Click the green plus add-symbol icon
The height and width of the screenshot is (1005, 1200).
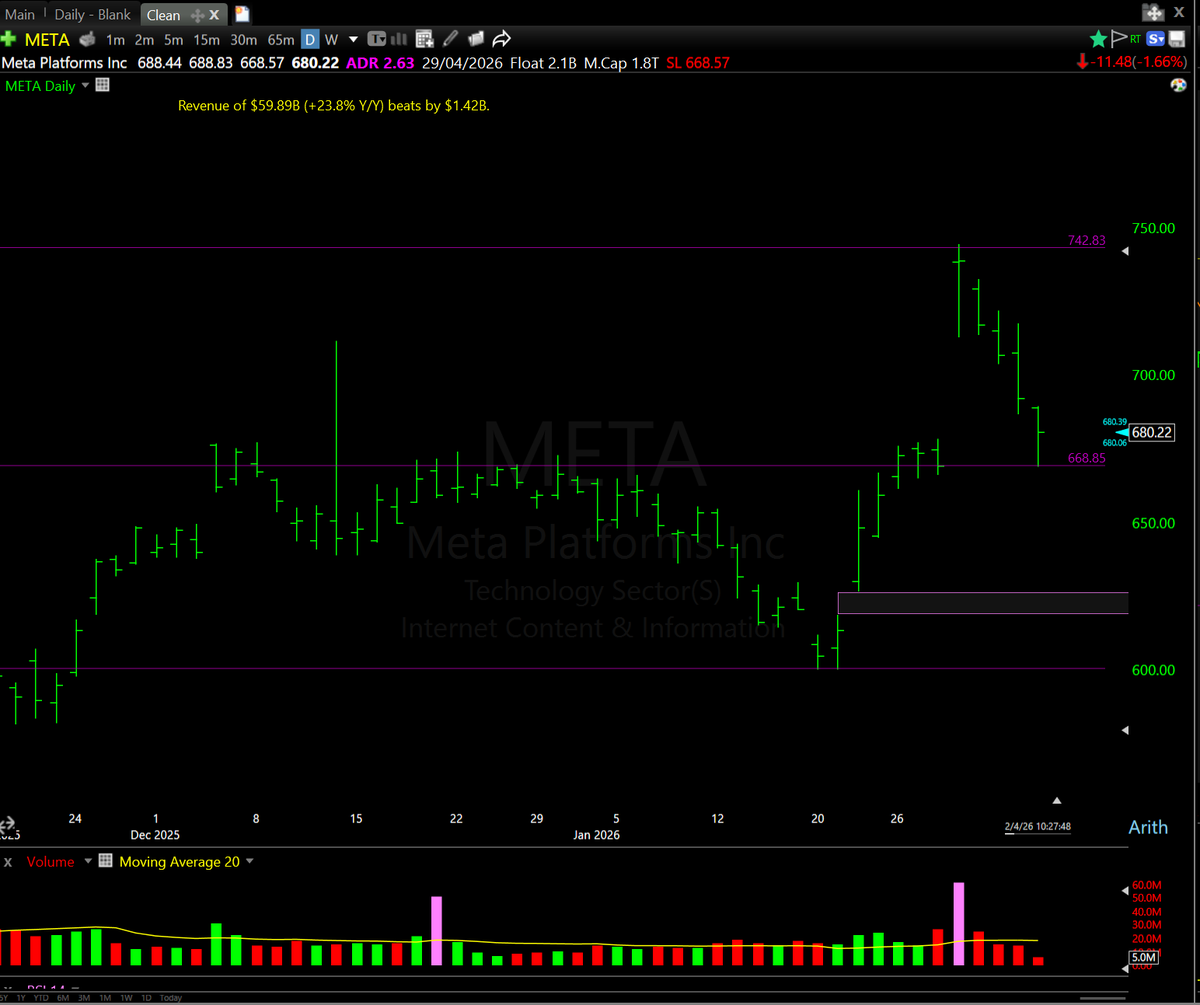[x=9, y=39]
